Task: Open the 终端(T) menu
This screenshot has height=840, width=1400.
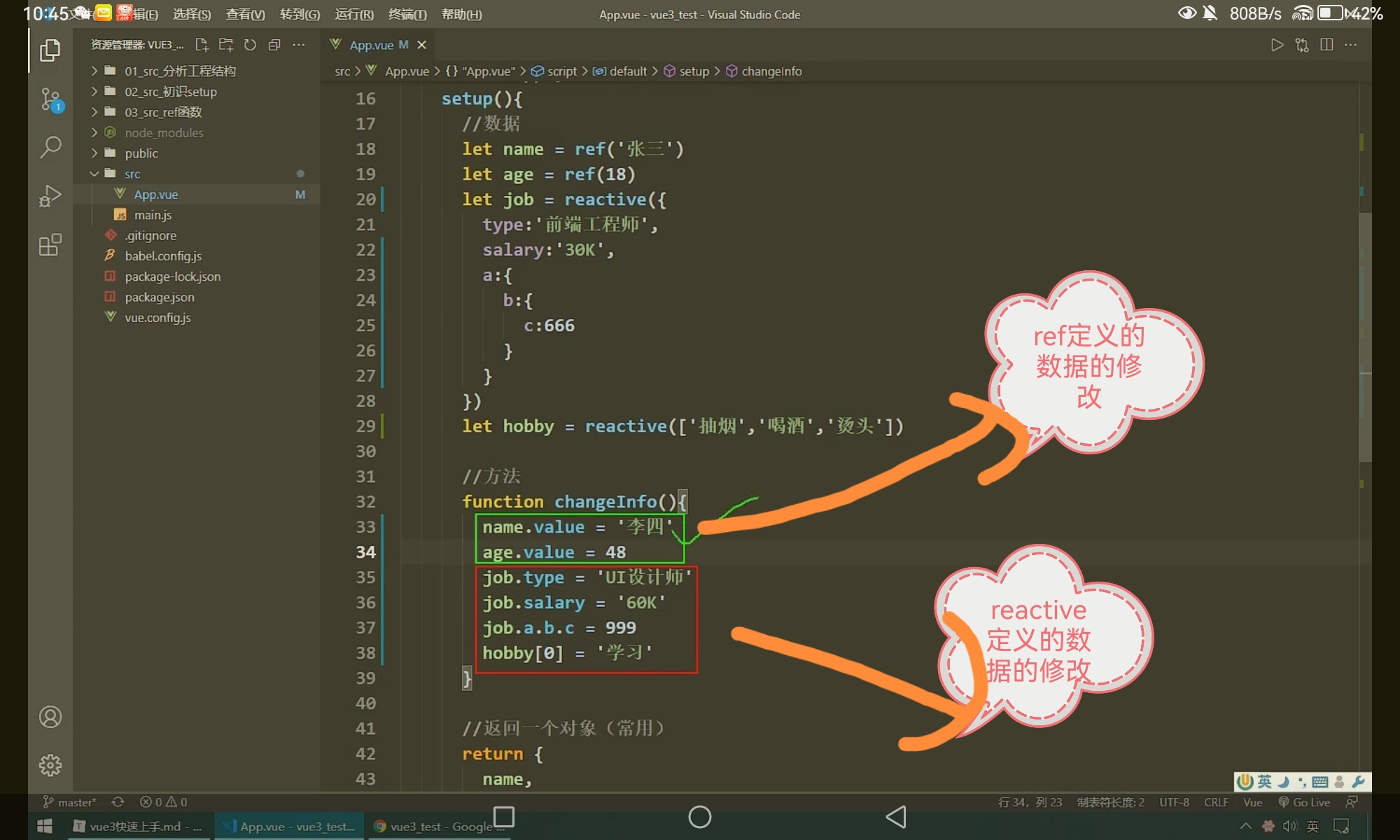Action: (407, 14)
